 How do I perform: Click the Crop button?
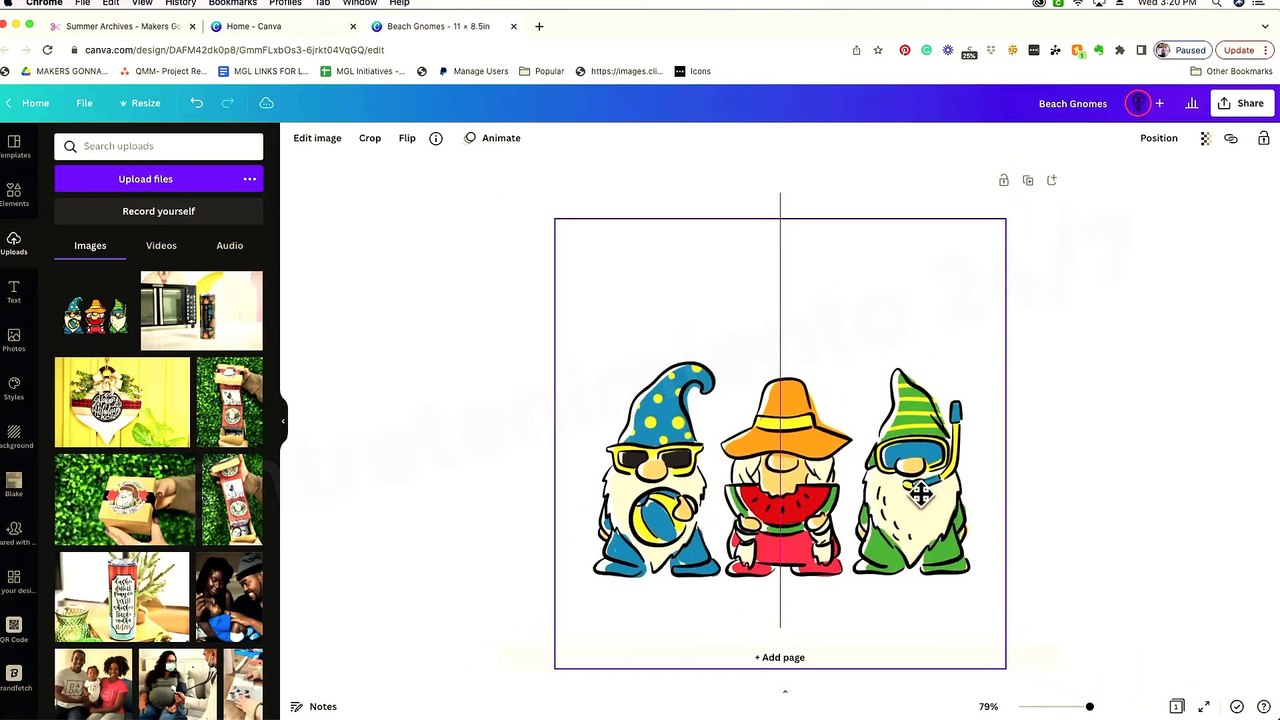[370, 138]
